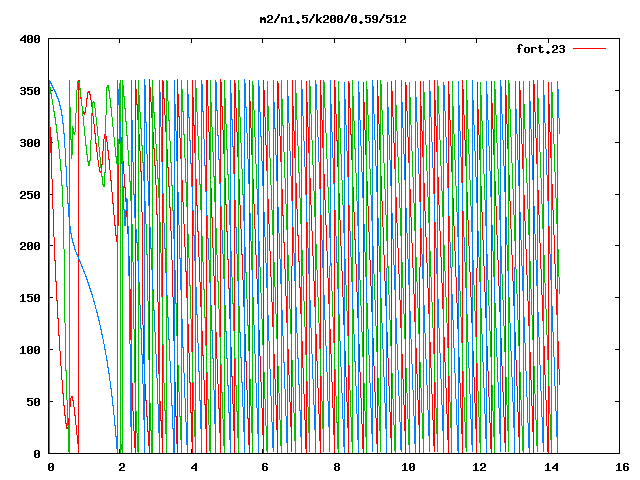This screenshot has width=640, height=480.
Task: Click x-axis label 10
Action: coord(408,467)
